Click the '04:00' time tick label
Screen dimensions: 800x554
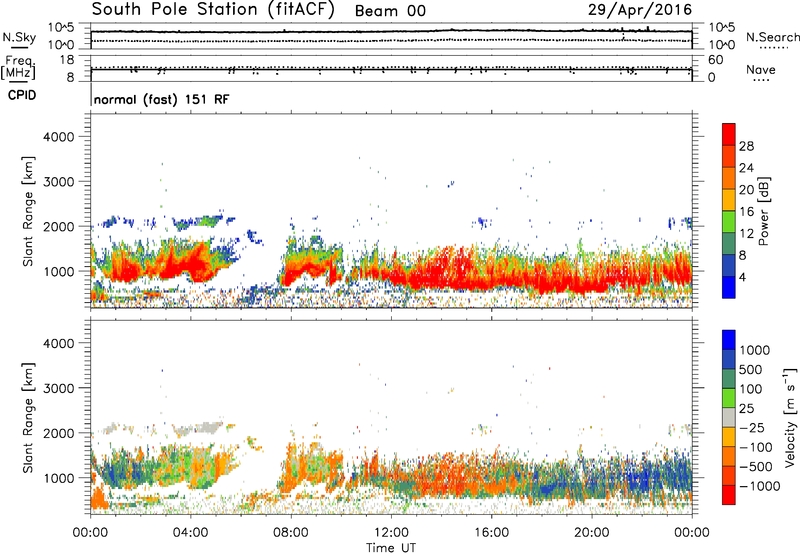pos(190,533)
